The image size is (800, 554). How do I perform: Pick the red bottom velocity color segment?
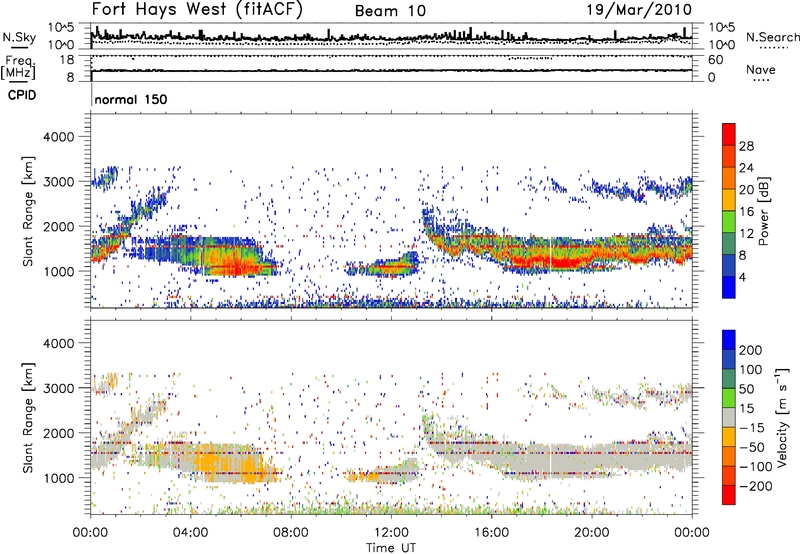(729, 495)
